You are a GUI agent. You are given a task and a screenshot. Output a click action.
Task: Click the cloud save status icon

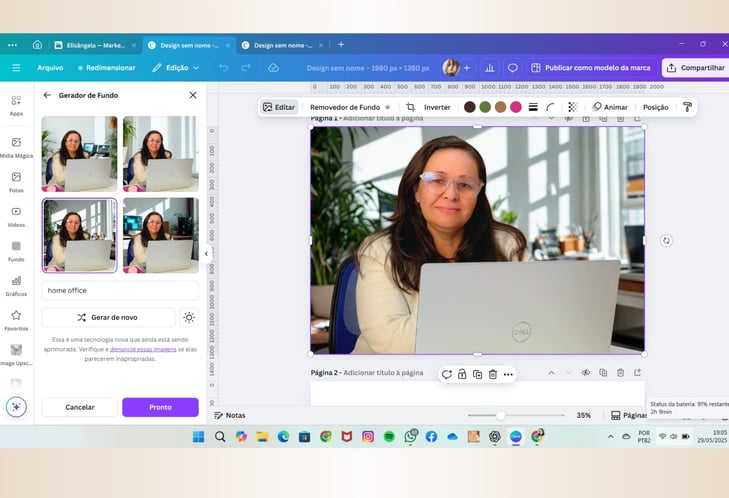pyautogui.click(x=273, y=68)
